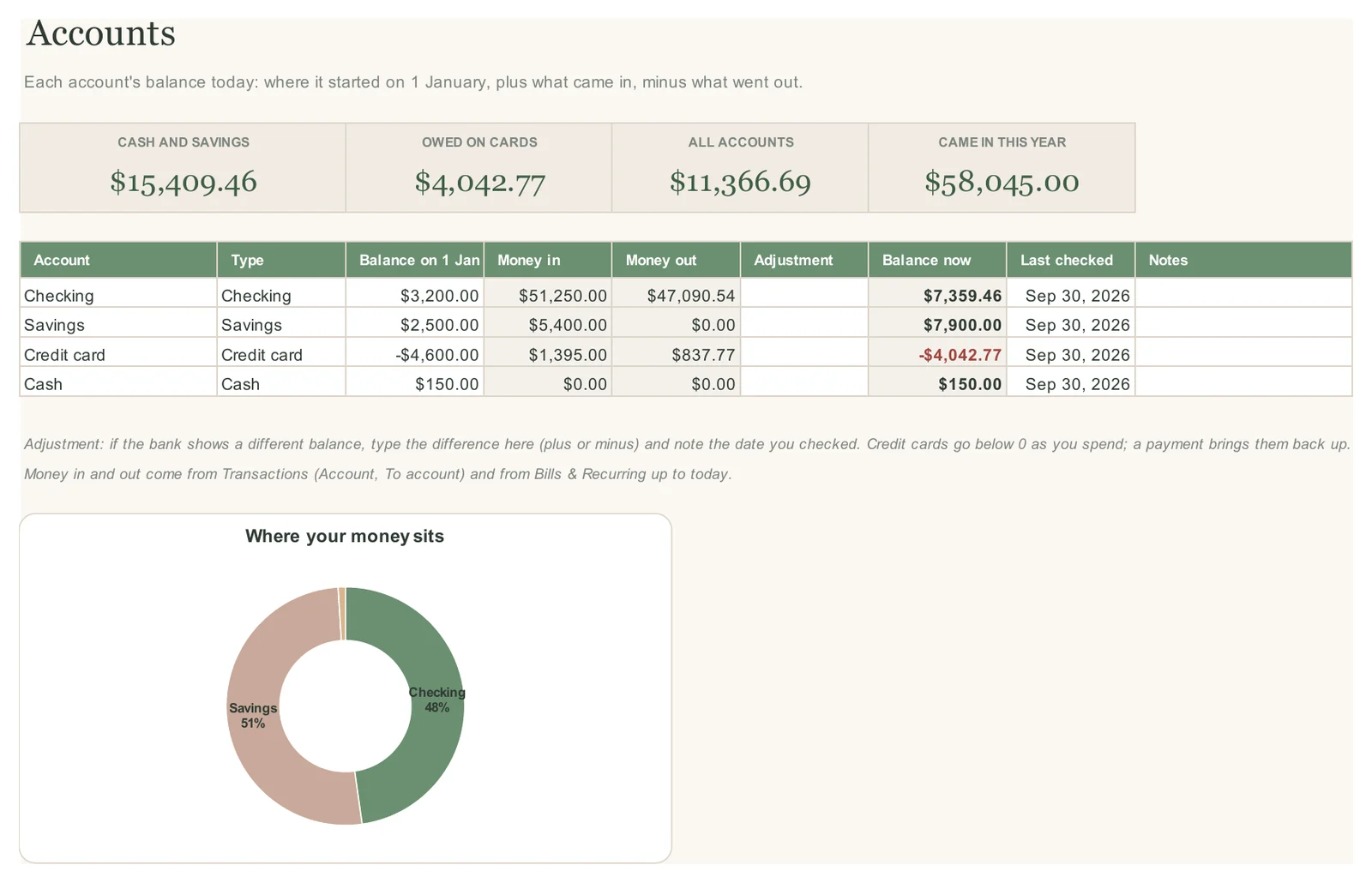The width and height of the screenshot is (1372, 883).
Task: Click the Savings 51% chart label
Action: pos(253,716)
